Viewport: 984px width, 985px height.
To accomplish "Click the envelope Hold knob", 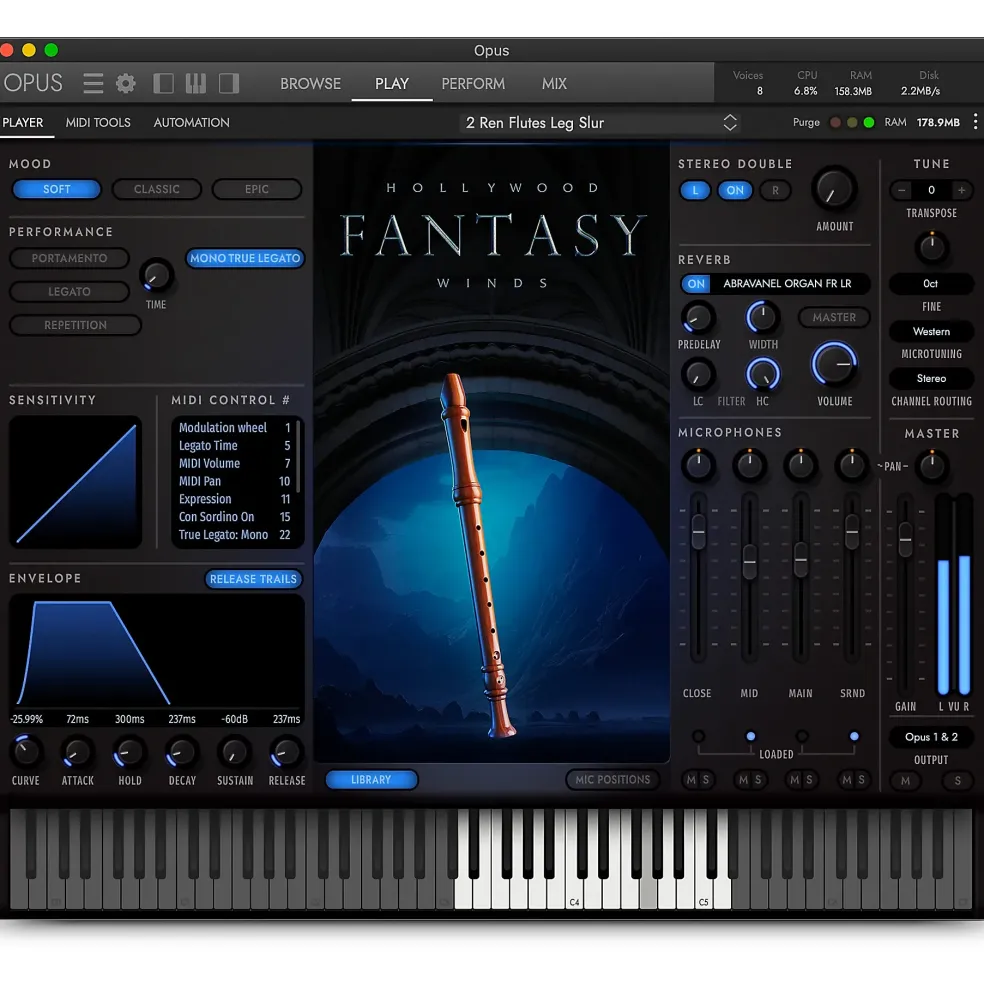I will pos(129,751).
